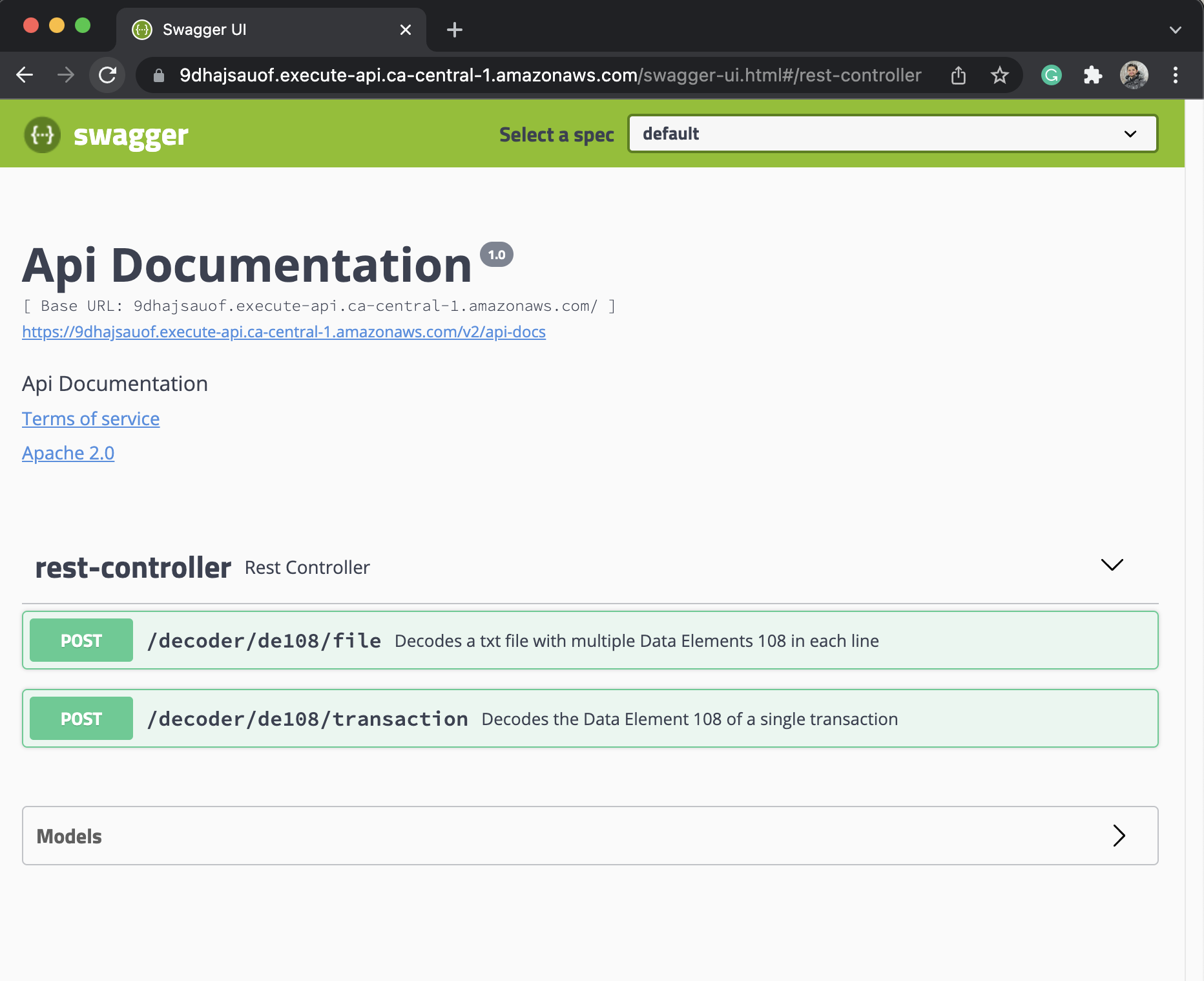Open the Select a spec dropdown
Image resolution: width=1204 pixels, height=981 pixels.
[x=893, y=134]
